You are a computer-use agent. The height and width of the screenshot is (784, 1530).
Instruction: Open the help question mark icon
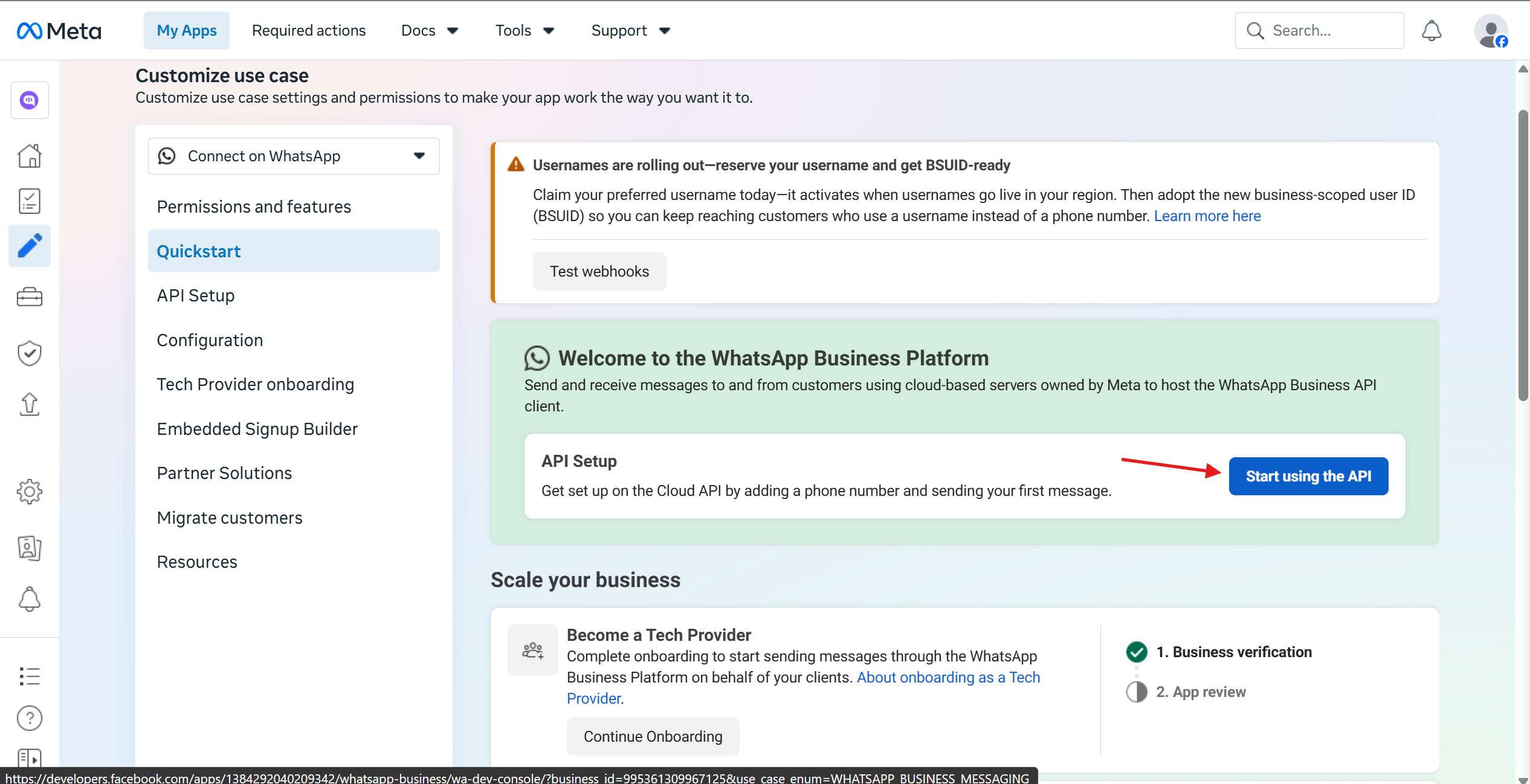(30, 718)
